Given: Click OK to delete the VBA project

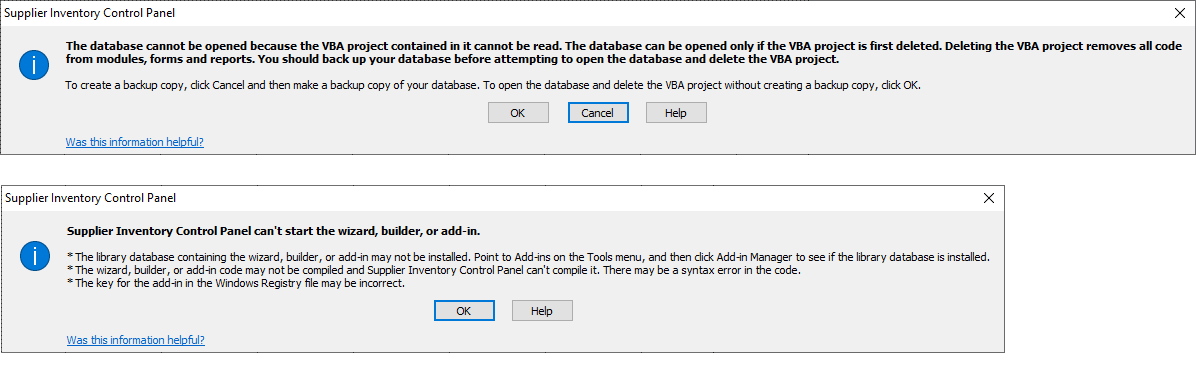Looking at the screenshot, I should pyautogui.click(x=518, y=113).
